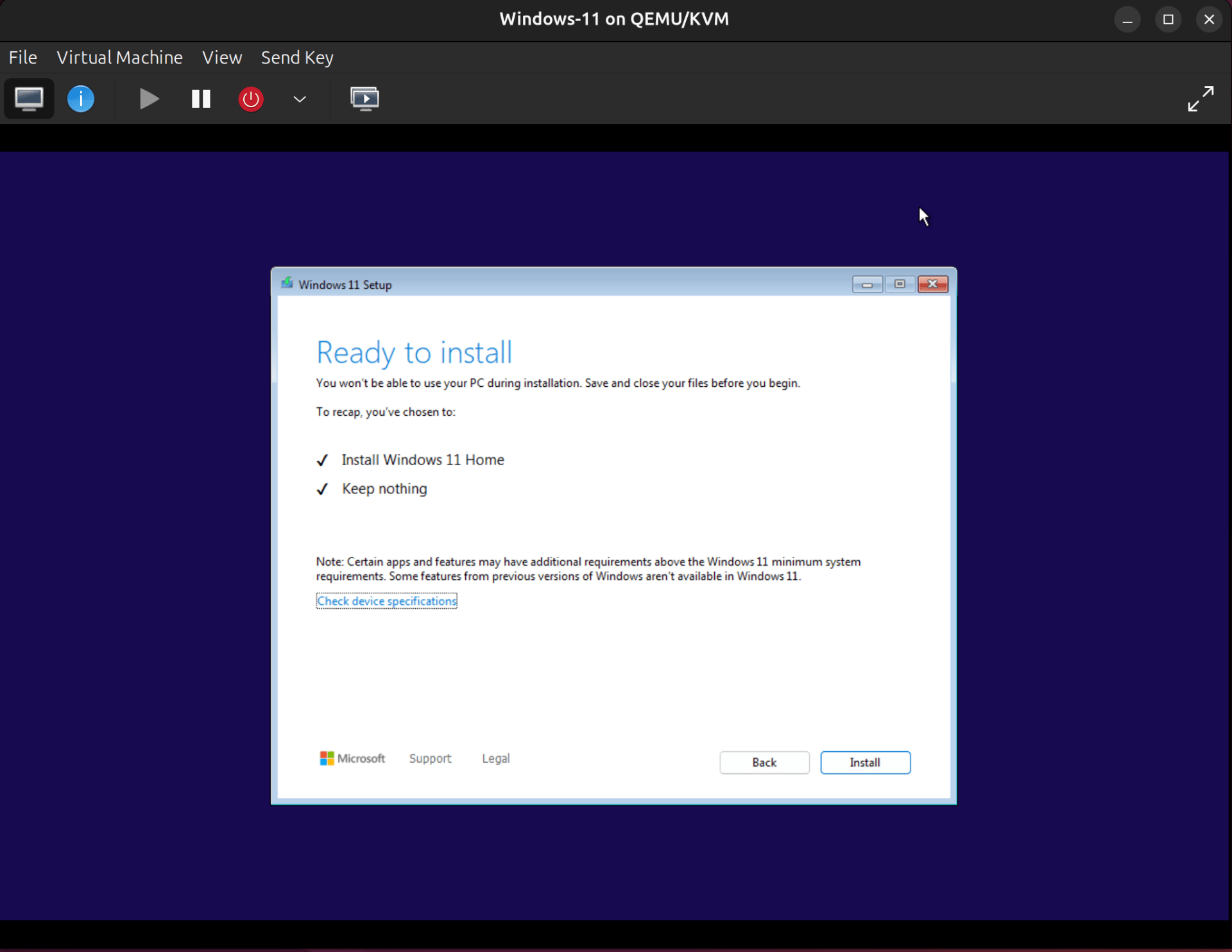Open the View menu
The height and width of the screenshot is (952, 1232).
(221, 57)
